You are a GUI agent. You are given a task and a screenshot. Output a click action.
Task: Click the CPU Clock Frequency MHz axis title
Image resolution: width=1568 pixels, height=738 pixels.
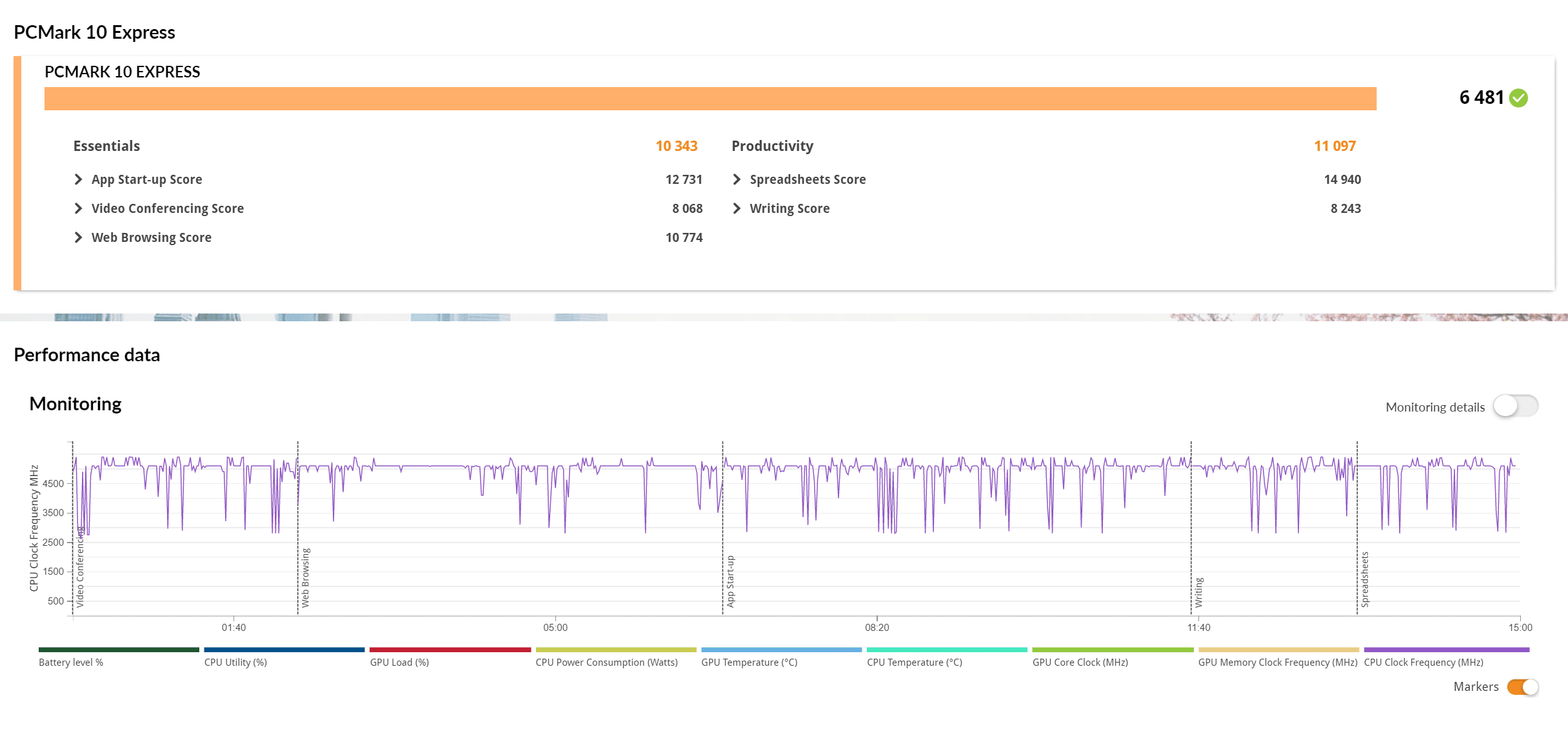coord(34,528)
